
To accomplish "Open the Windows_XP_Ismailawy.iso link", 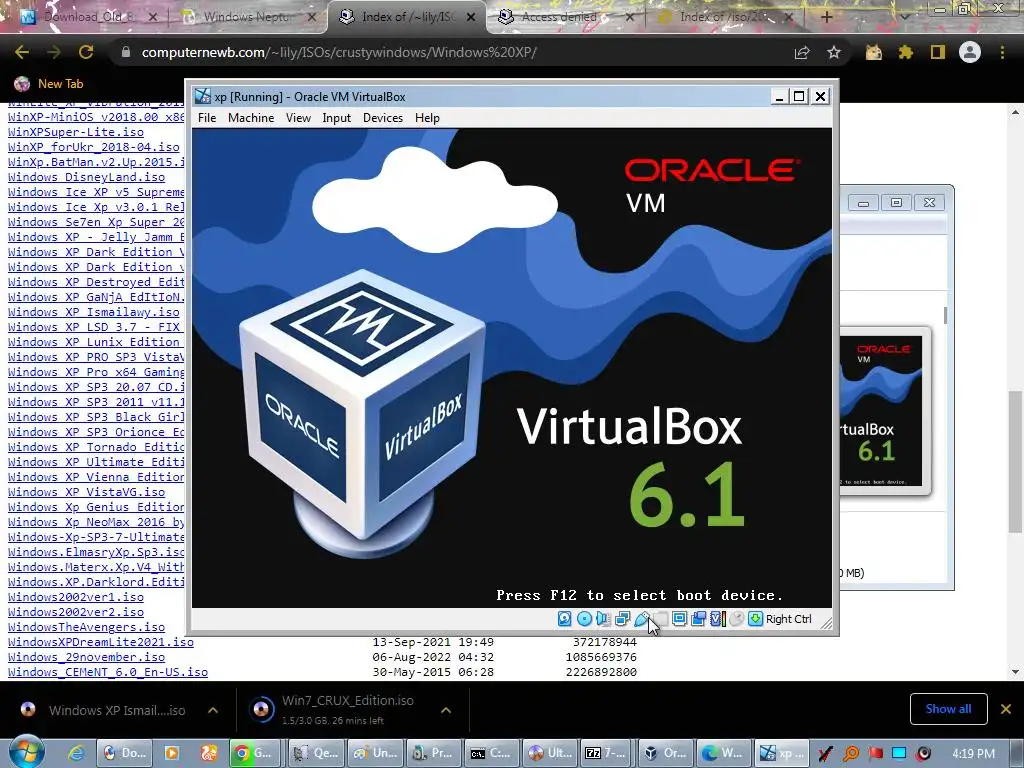I will pos(93,312).
